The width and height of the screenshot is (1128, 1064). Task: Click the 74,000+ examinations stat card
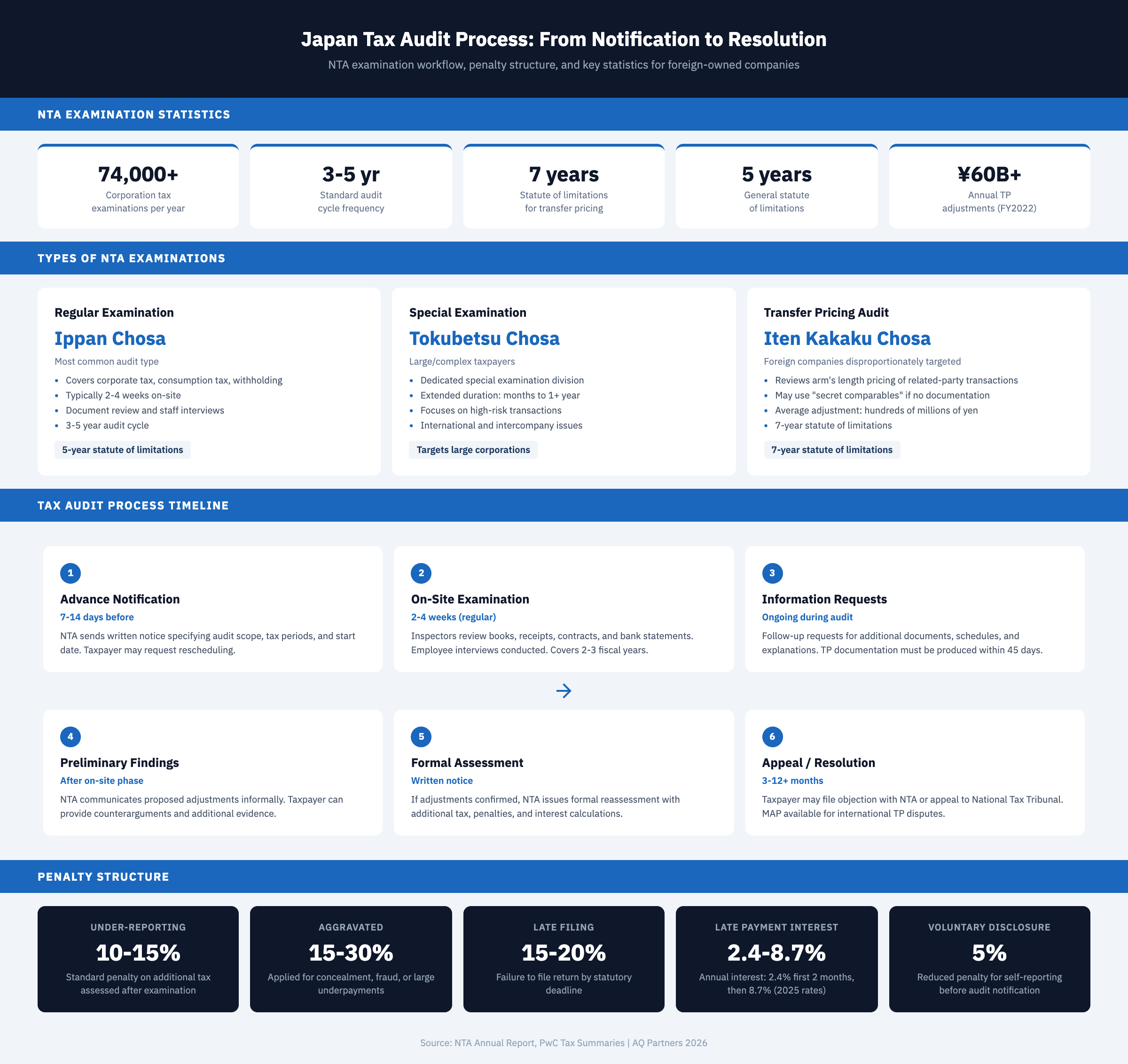coord(138,187)
